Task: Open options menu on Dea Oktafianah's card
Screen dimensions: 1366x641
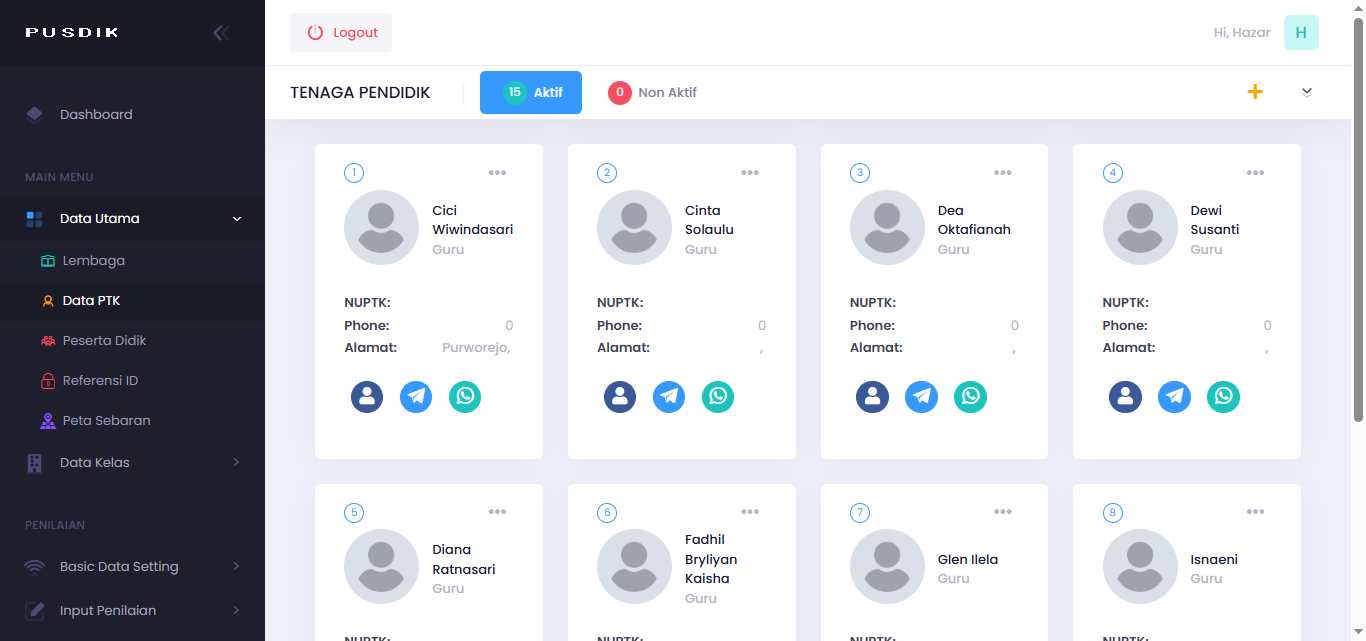Action: pyautogui.click(x=1003, y=173)
